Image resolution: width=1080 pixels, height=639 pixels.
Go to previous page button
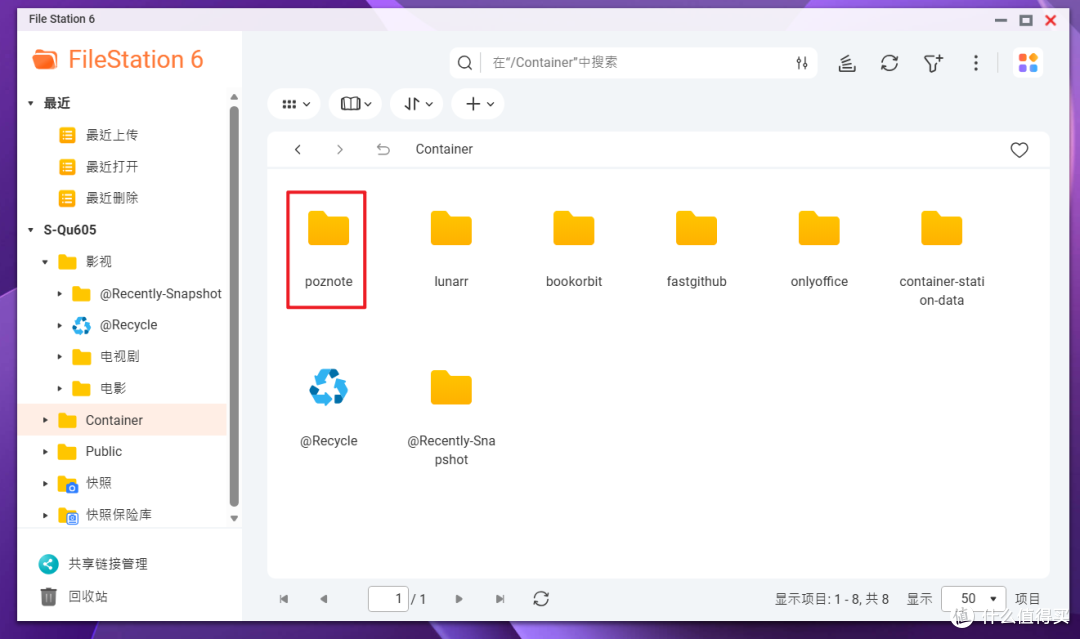point(324,599)
